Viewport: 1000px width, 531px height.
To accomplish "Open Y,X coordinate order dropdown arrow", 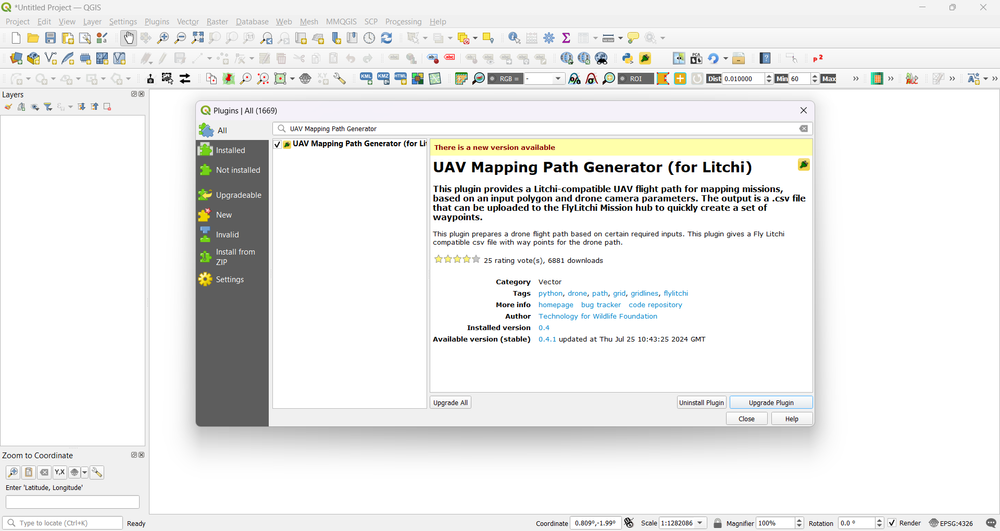I will click(84, 472).
